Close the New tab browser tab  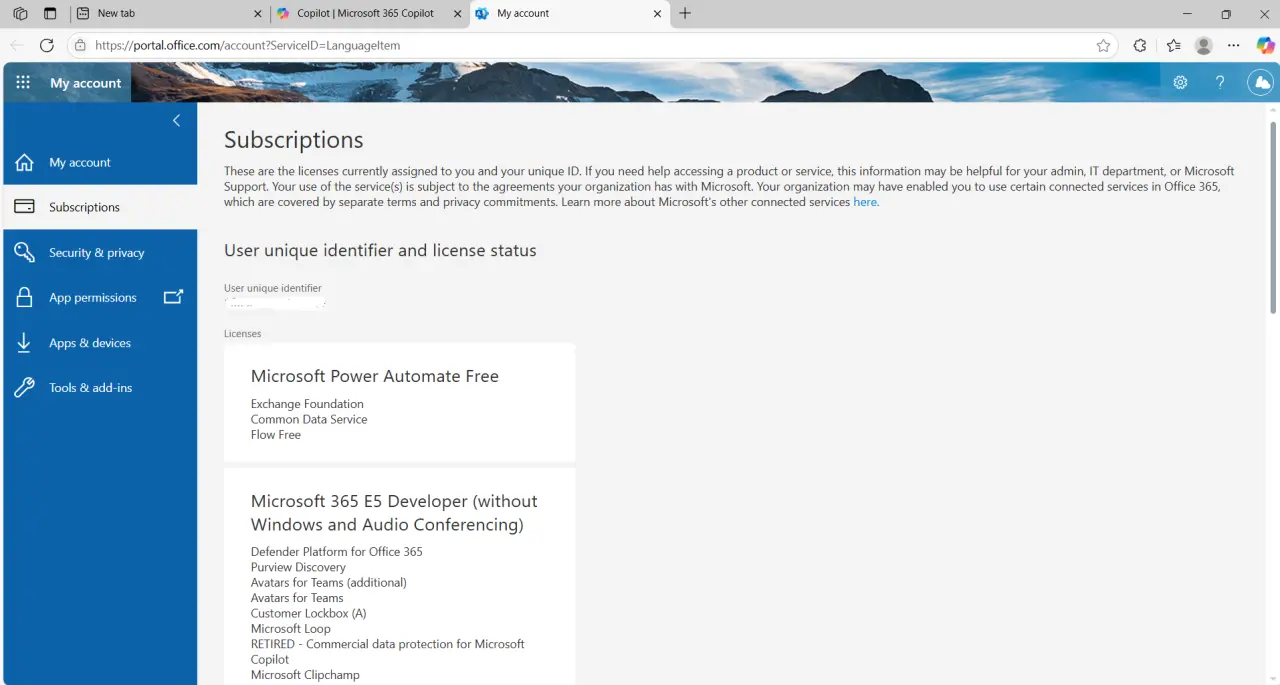pyautogui.click(x=258, y=14)
